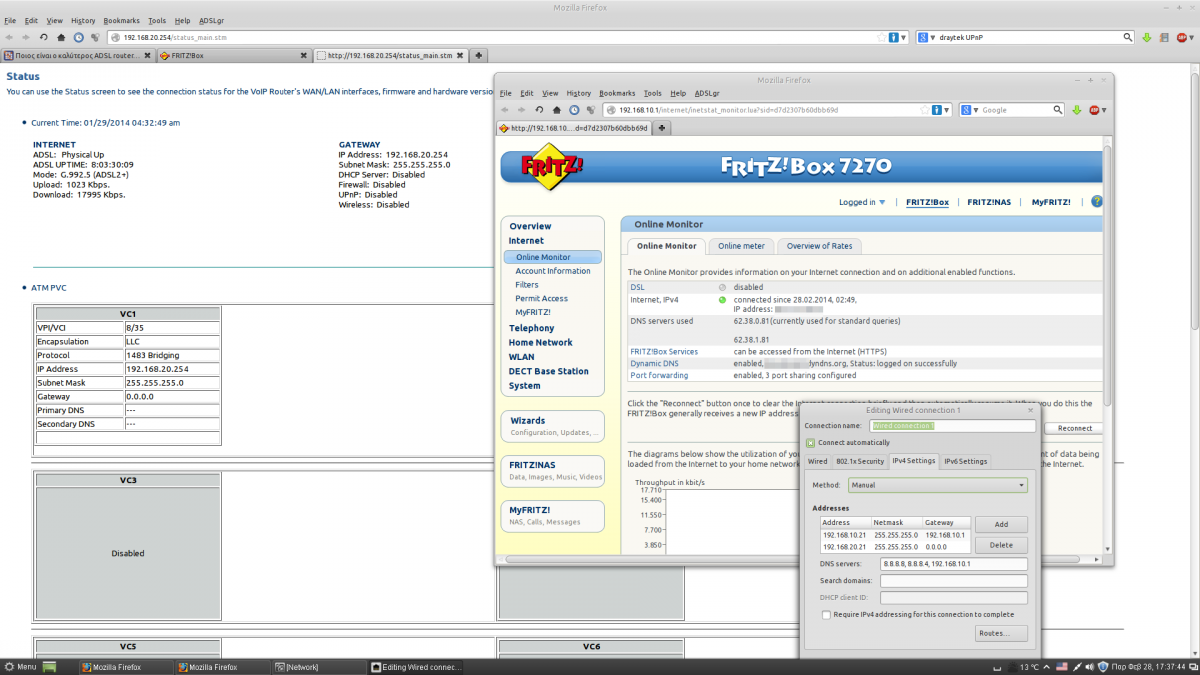Viewport: 1200px width, 675px height.
Task: Click green download arrow in front Firefox window
Action: click(1077, 109)
